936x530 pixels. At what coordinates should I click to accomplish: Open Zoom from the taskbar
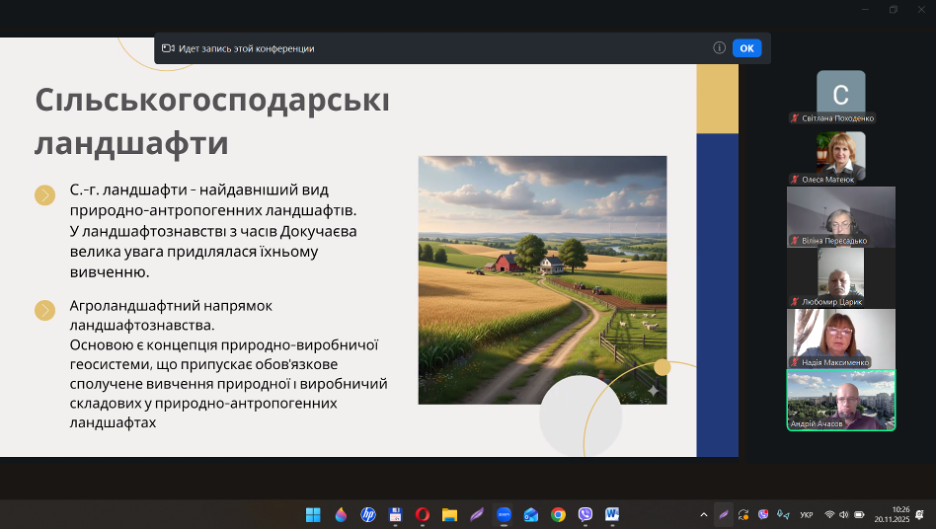tap(504, 515)
